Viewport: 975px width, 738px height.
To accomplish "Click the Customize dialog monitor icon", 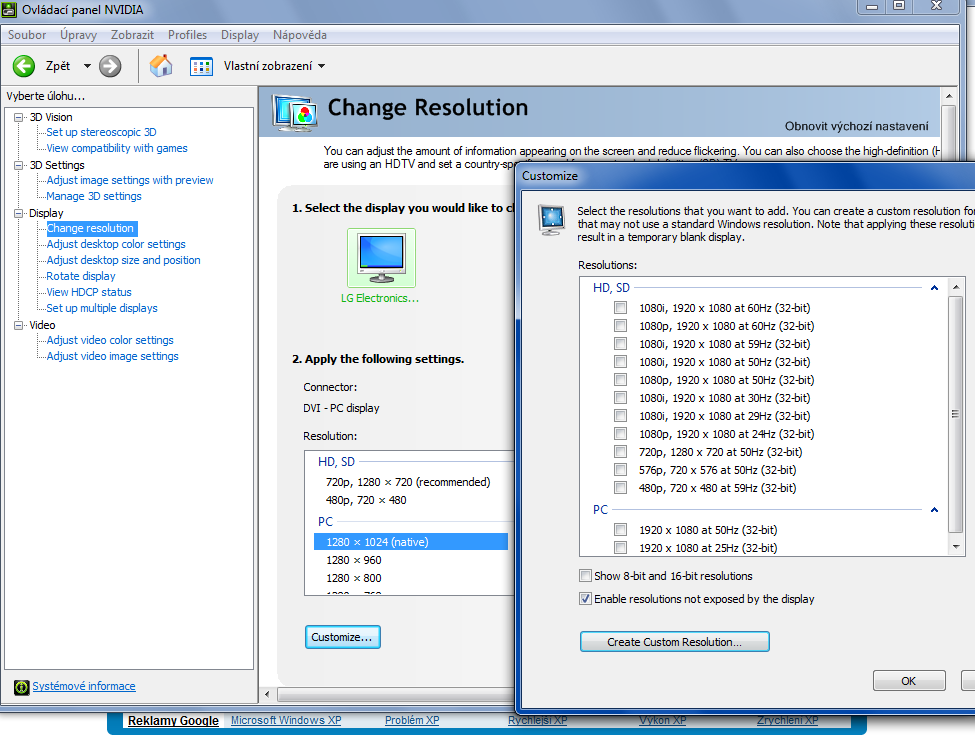I will [552, 219].
